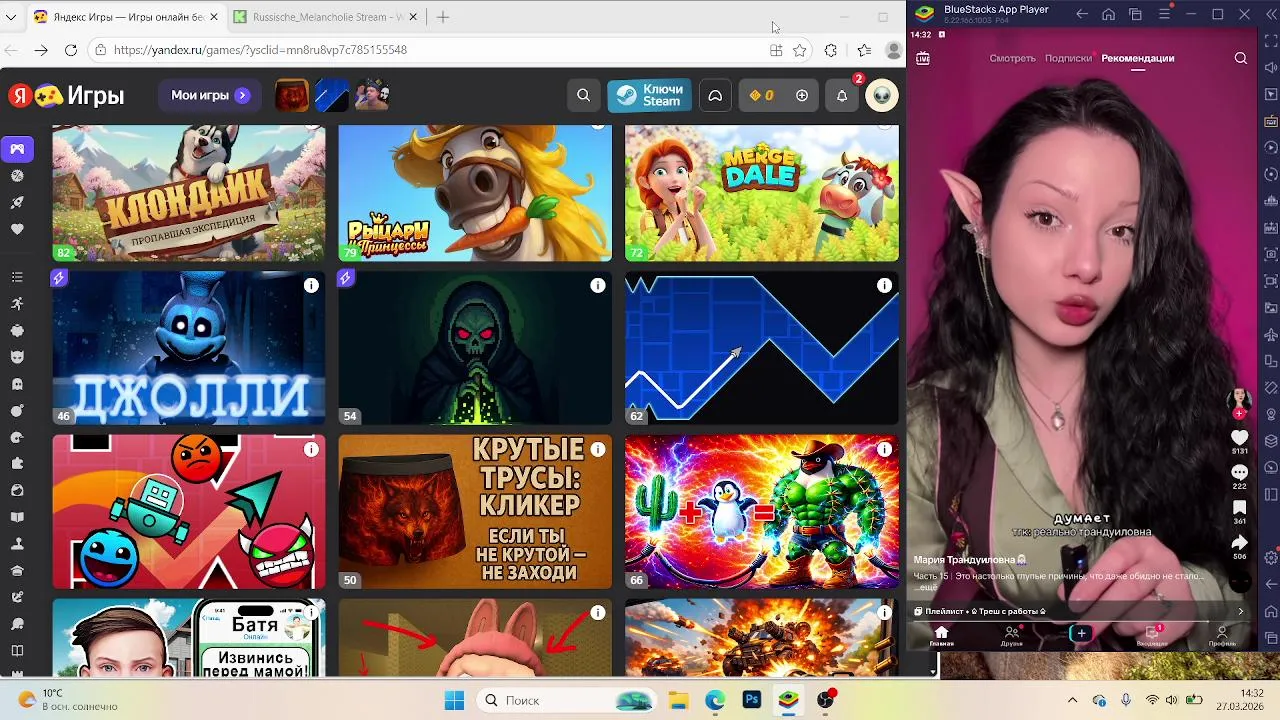Open the Ключи Steam button
This screenshot has width=1280, height=720.
click(x=649, y=95)
